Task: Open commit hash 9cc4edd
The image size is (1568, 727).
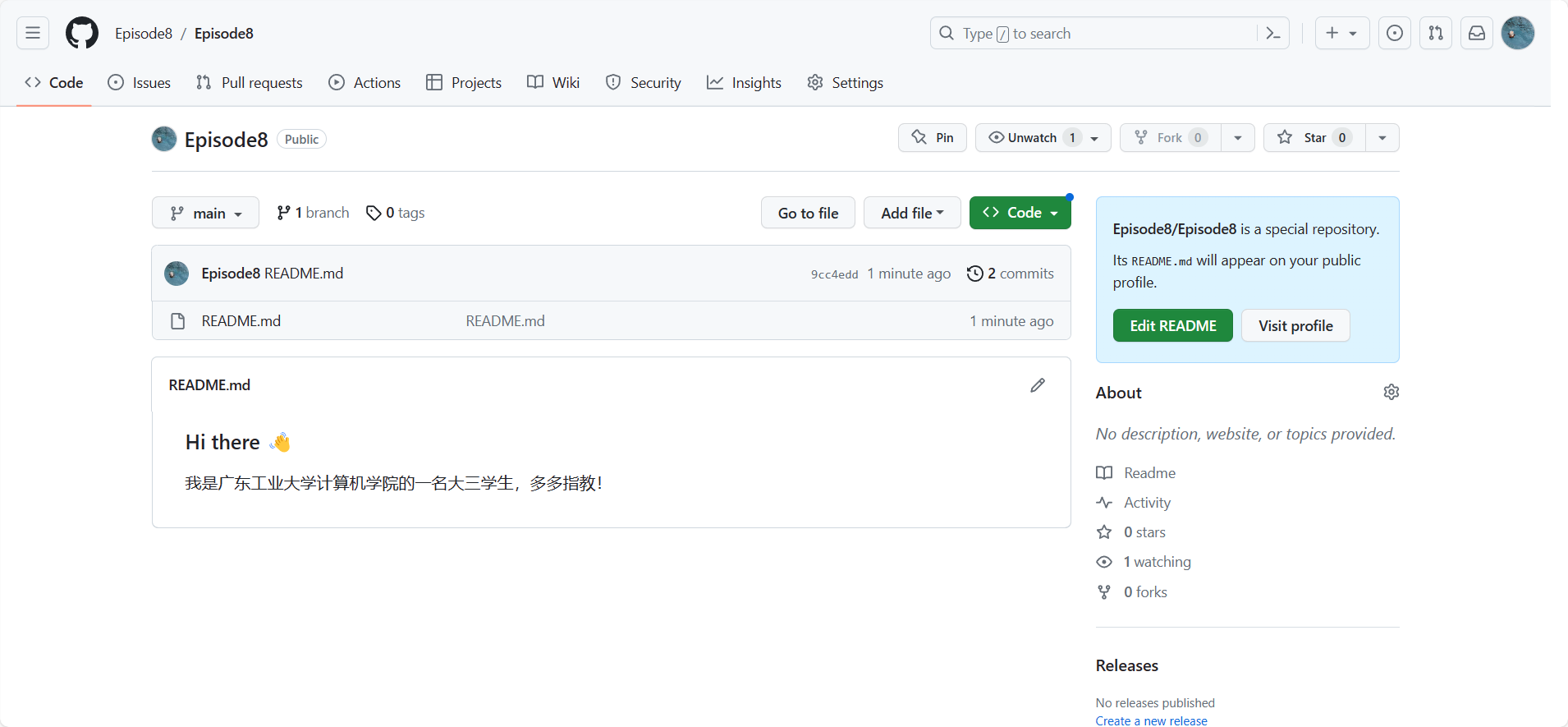Action: pos(834,274)
